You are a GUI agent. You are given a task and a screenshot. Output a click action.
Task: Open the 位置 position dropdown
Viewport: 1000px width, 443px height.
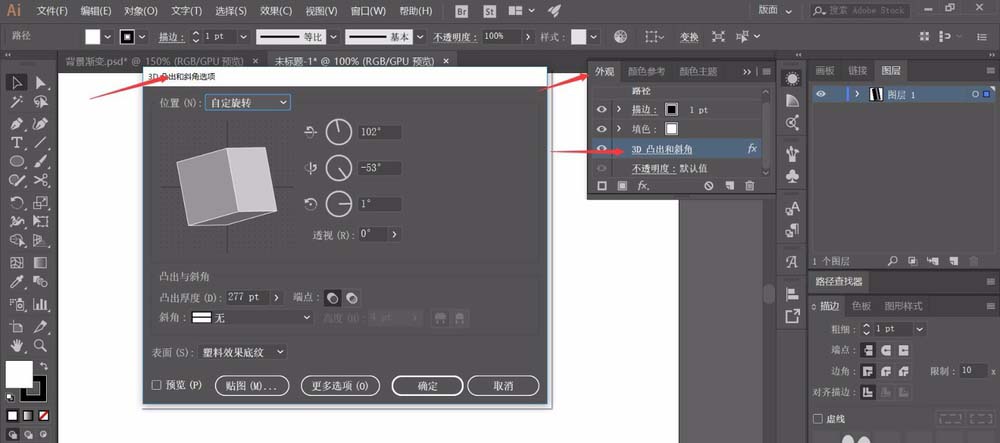coord(247,102)
